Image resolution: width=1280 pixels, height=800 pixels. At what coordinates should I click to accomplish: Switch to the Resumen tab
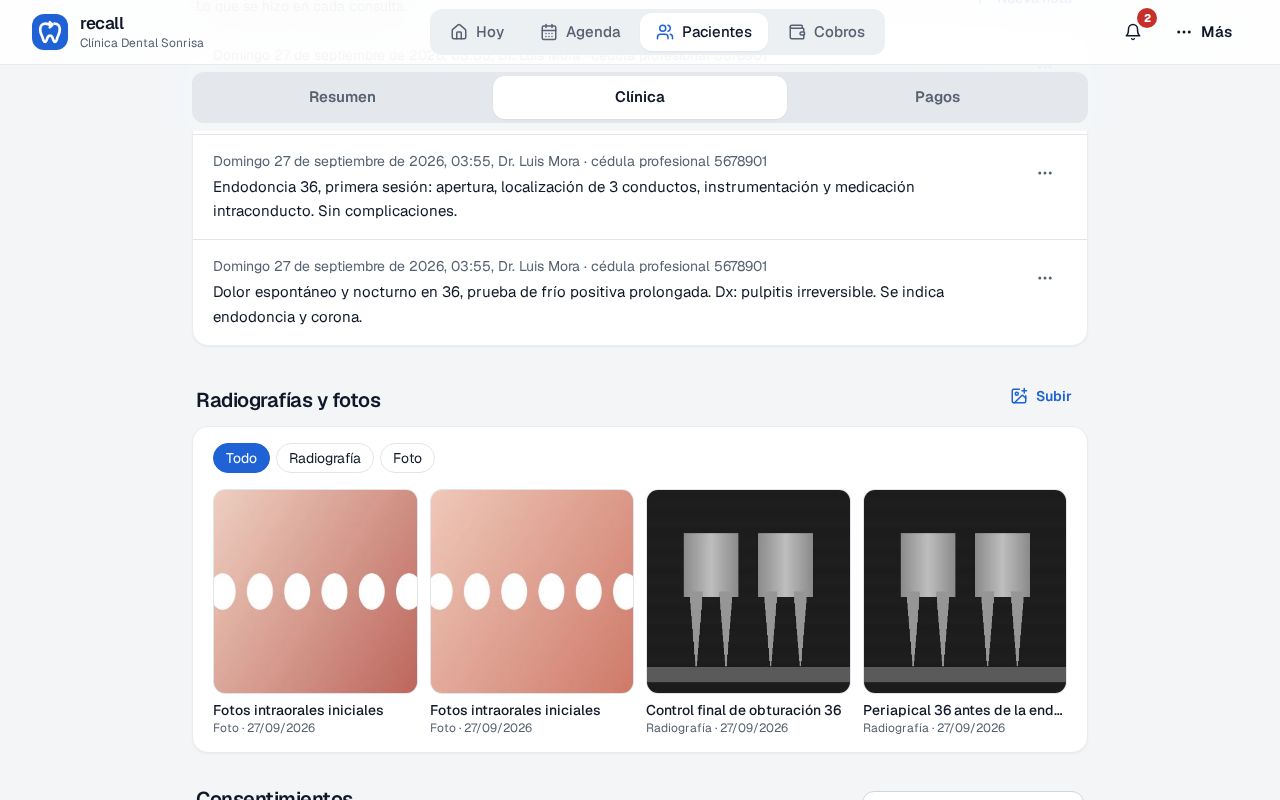pos(342,97)
